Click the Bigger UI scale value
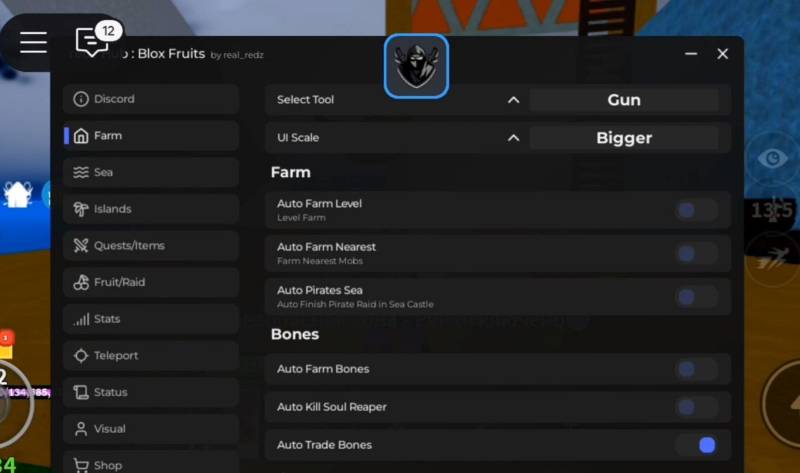 click(624, 138)
